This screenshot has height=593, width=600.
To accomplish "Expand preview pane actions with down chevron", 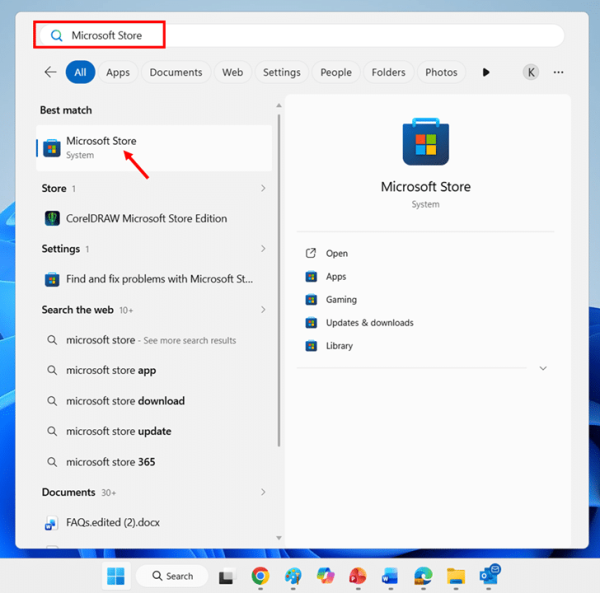I will 543,368.
